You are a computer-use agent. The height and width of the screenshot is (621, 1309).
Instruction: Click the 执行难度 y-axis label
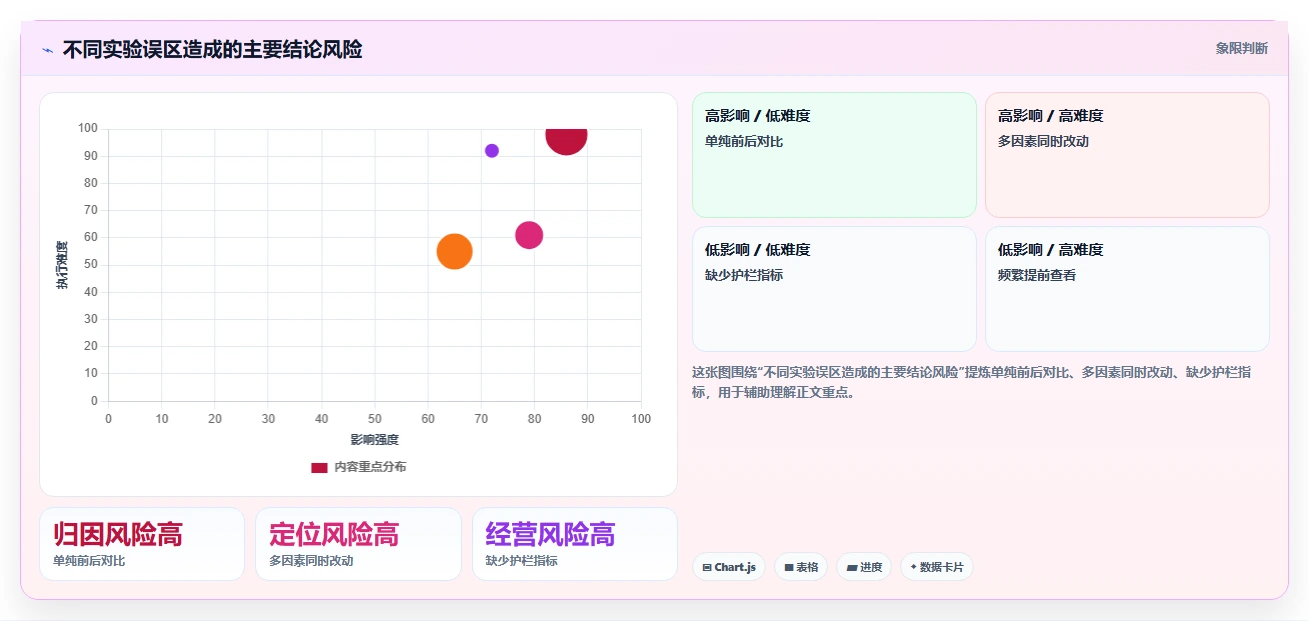63,265
